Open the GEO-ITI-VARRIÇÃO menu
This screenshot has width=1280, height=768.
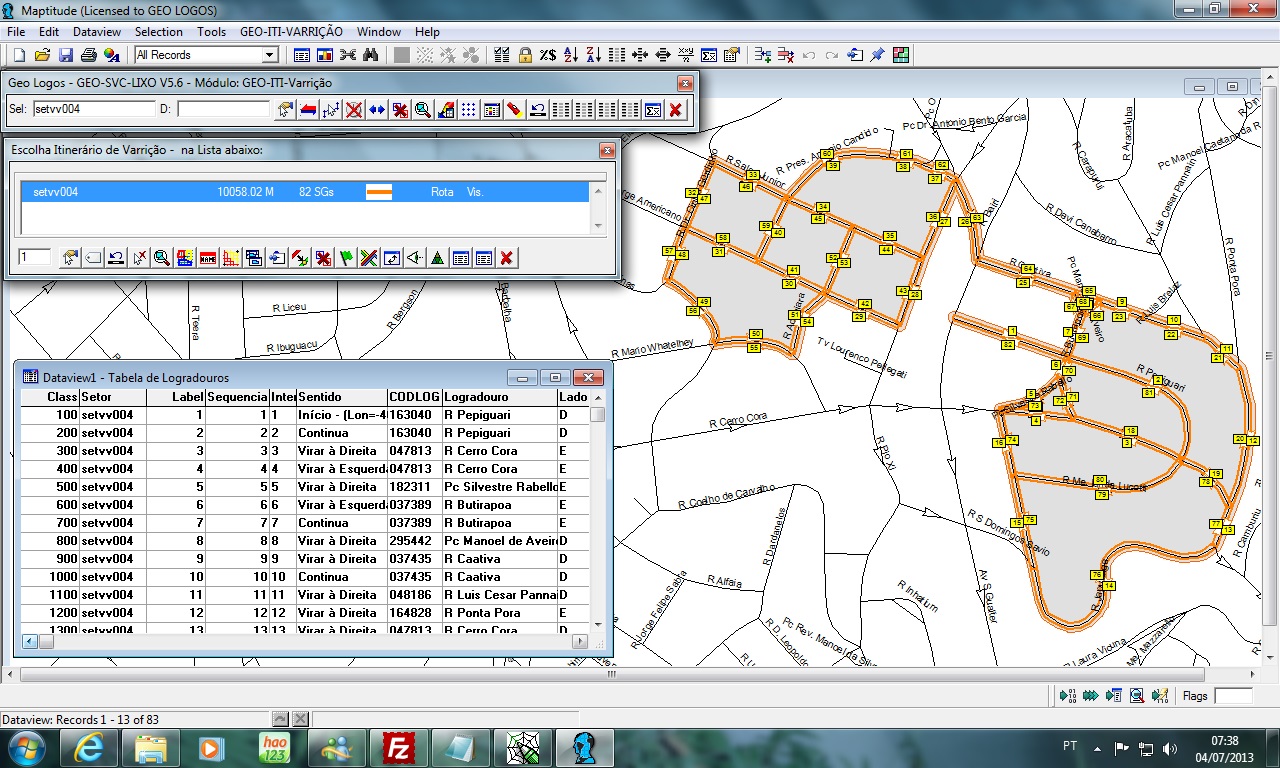291,32
